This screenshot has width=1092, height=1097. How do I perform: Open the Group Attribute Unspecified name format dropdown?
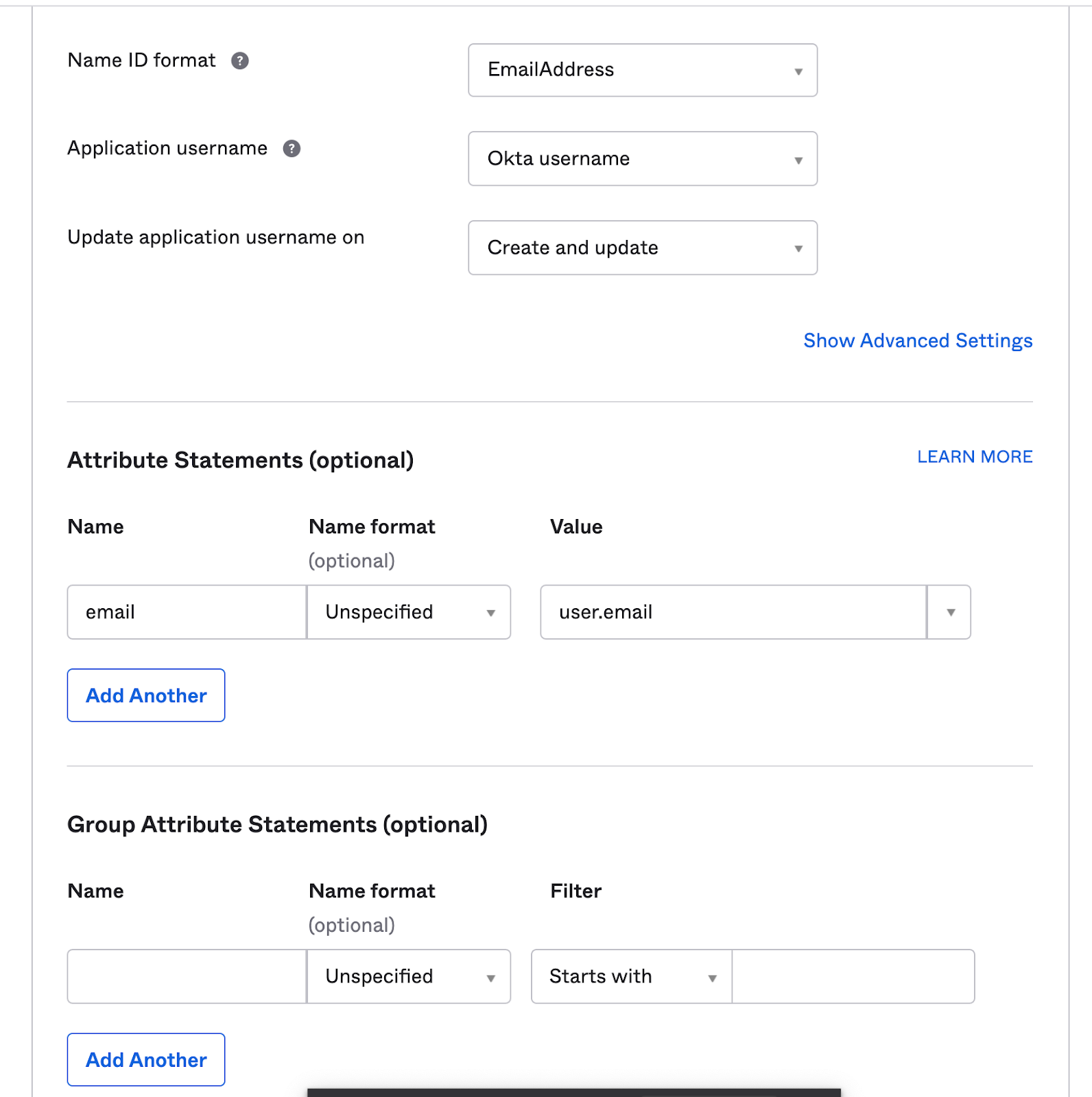coord(409,976)
